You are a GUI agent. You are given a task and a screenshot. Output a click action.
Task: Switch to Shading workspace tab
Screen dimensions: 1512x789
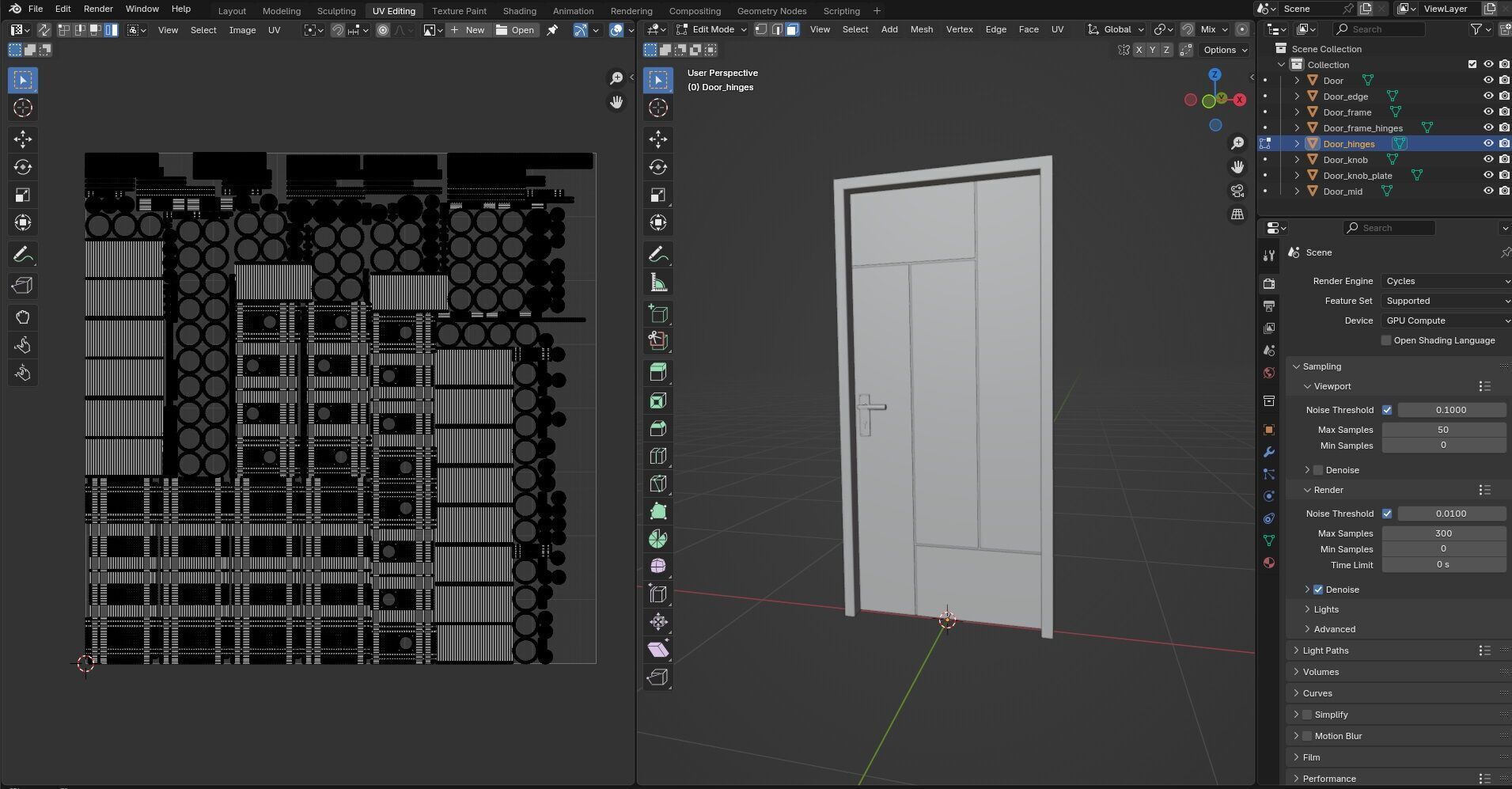pyautogui.click(x=519, y=11)
